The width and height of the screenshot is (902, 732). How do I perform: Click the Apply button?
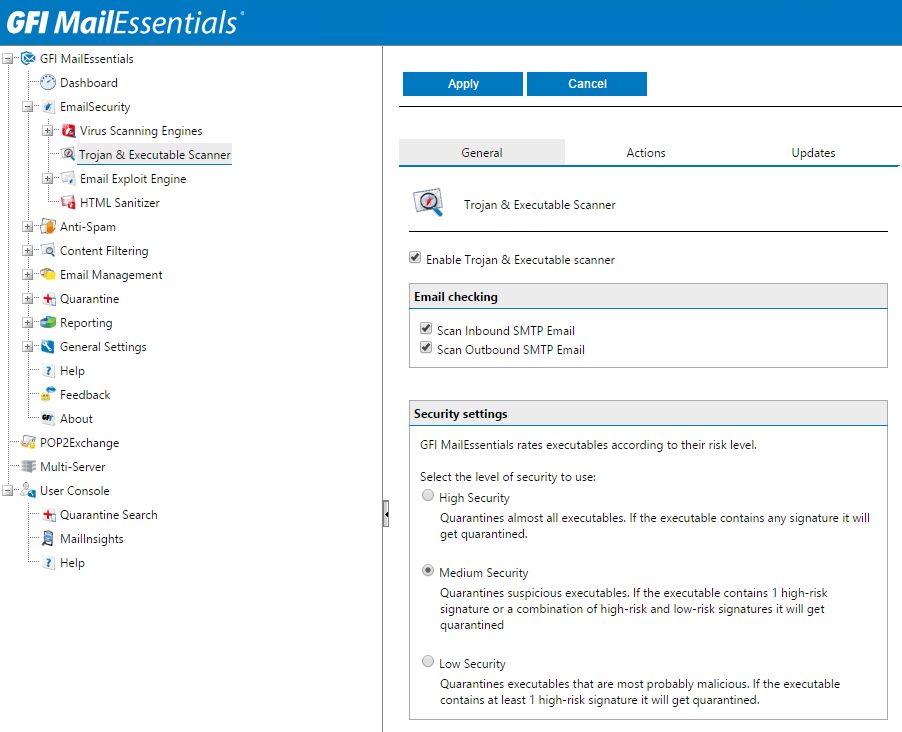[x=463, y=83]
